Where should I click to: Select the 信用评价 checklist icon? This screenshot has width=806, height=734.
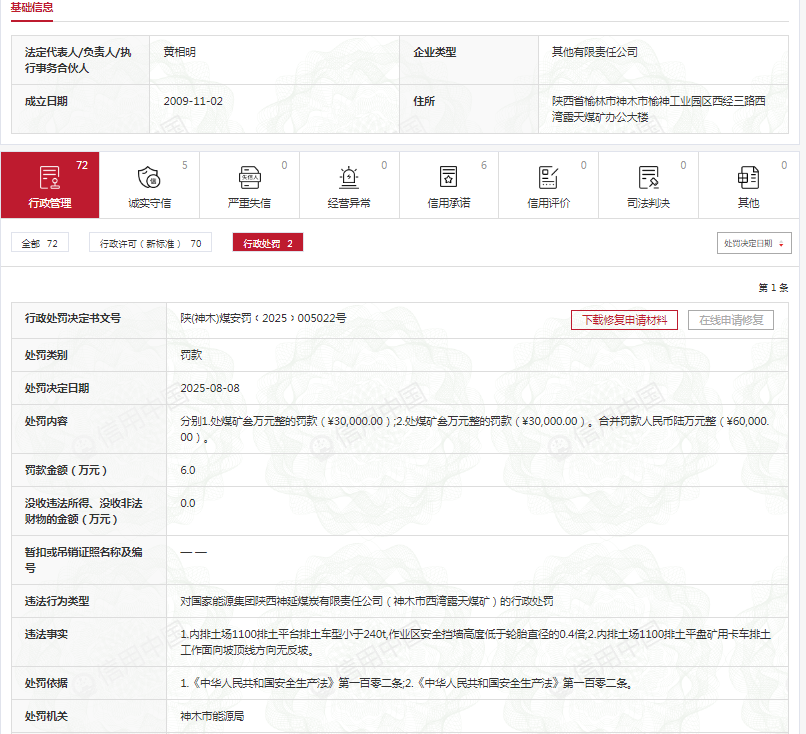548,178
